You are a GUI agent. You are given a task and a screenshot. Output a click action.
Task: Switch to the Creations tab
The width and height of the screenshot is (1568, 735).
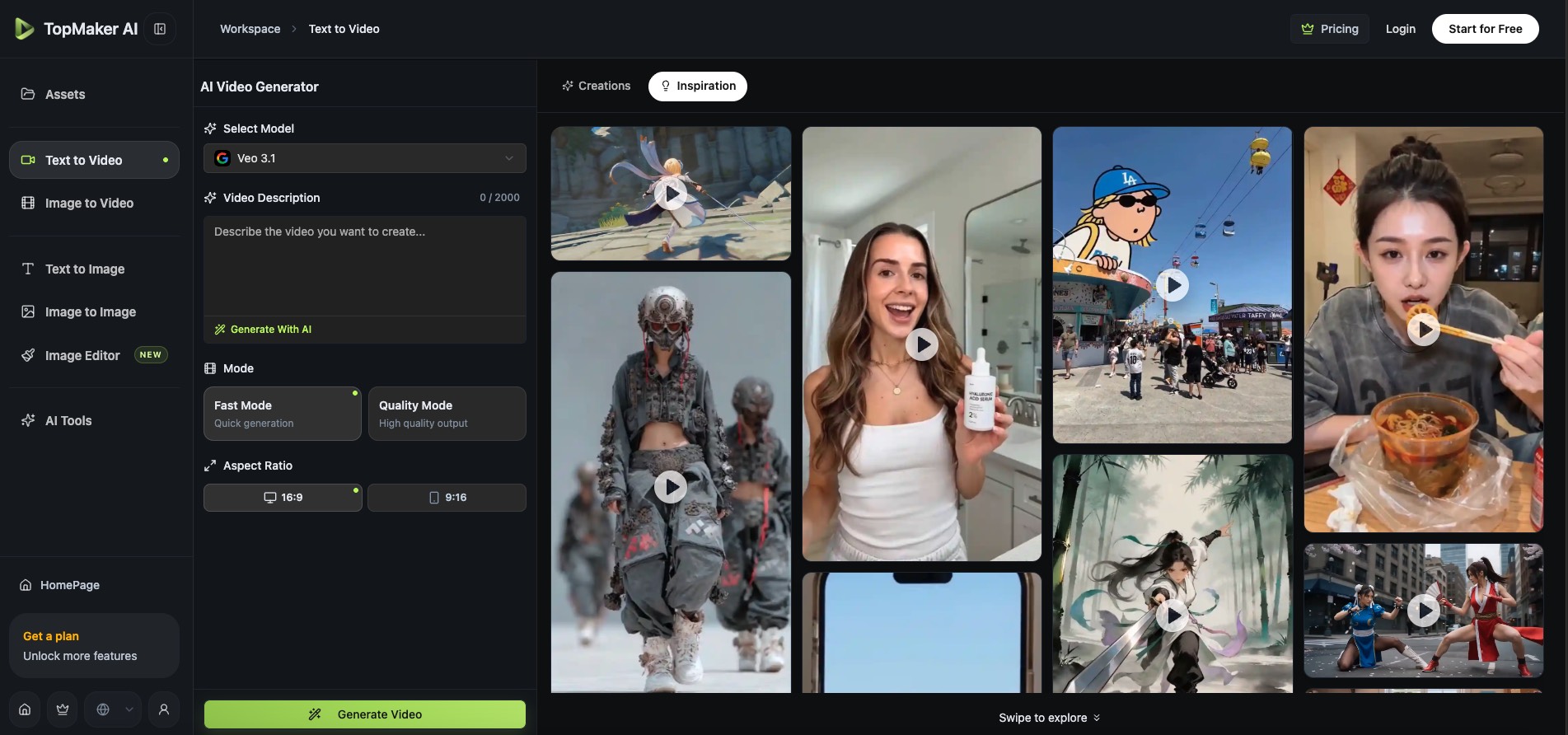pos(596,86)
